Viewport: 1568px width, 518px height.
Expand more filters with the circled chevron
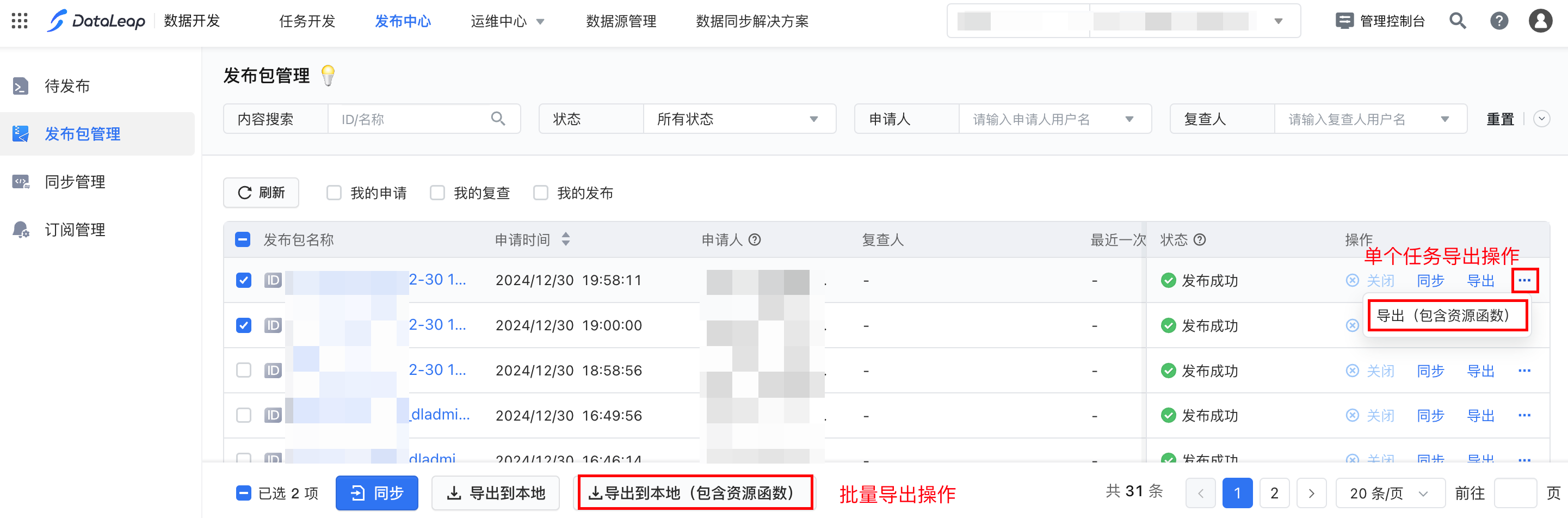pyautogui.click(x=1541, y=119)
